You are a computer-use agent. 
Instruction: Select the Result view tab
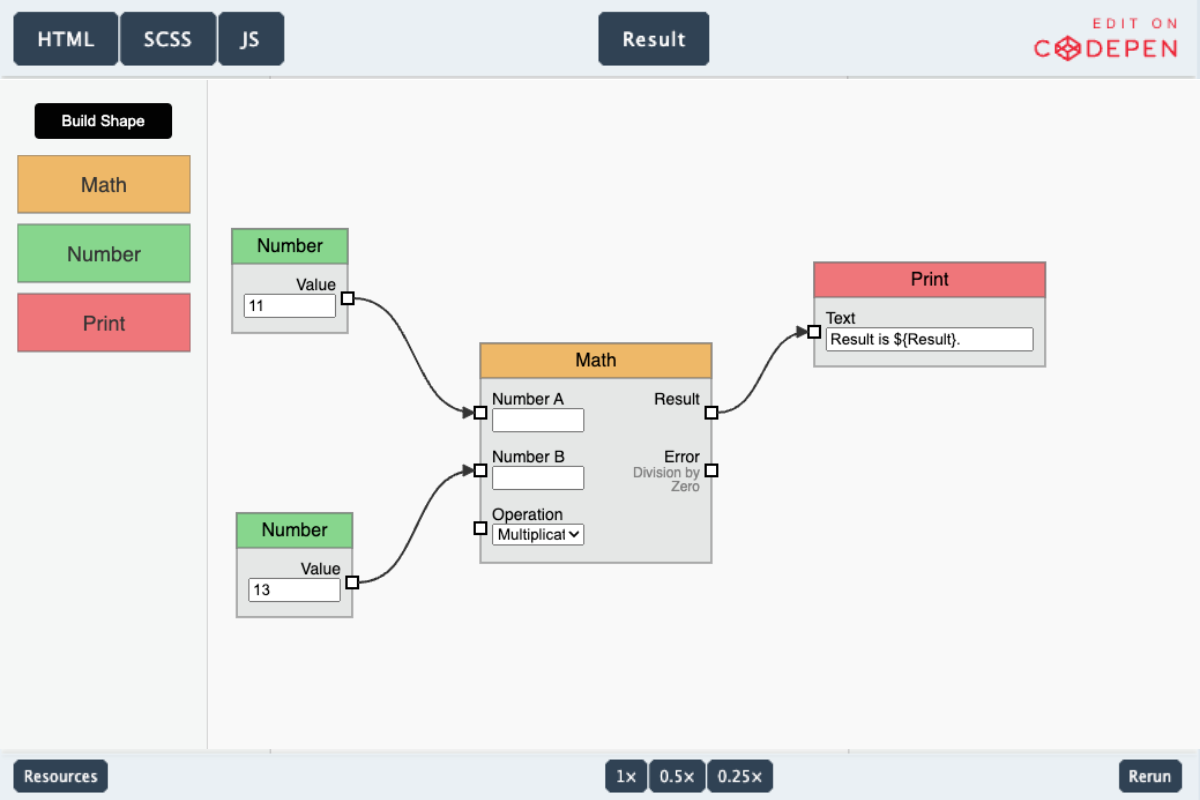coord(653,38)
